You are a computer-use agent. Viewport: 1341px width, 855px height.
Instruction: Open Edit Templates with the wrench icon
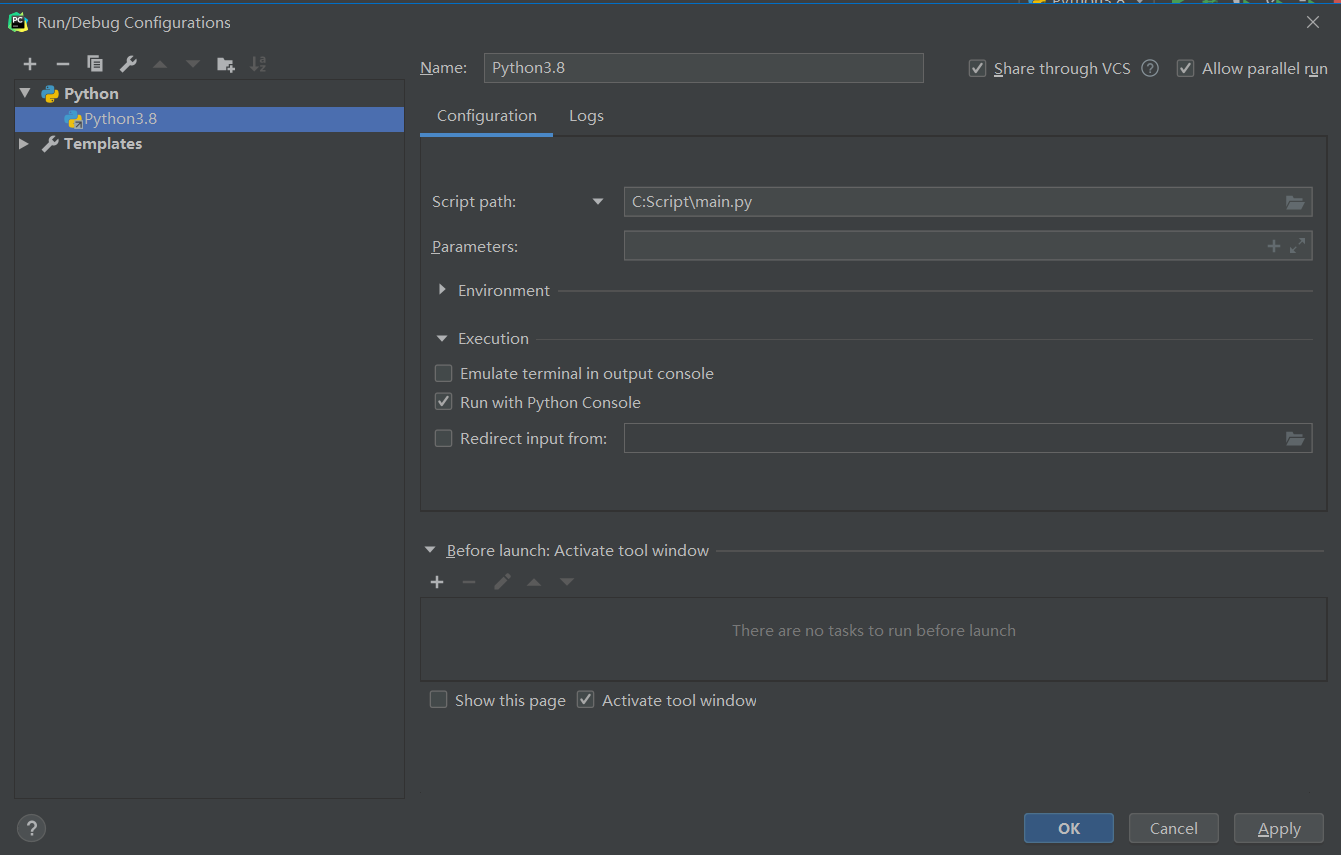(x=127, y=63)
